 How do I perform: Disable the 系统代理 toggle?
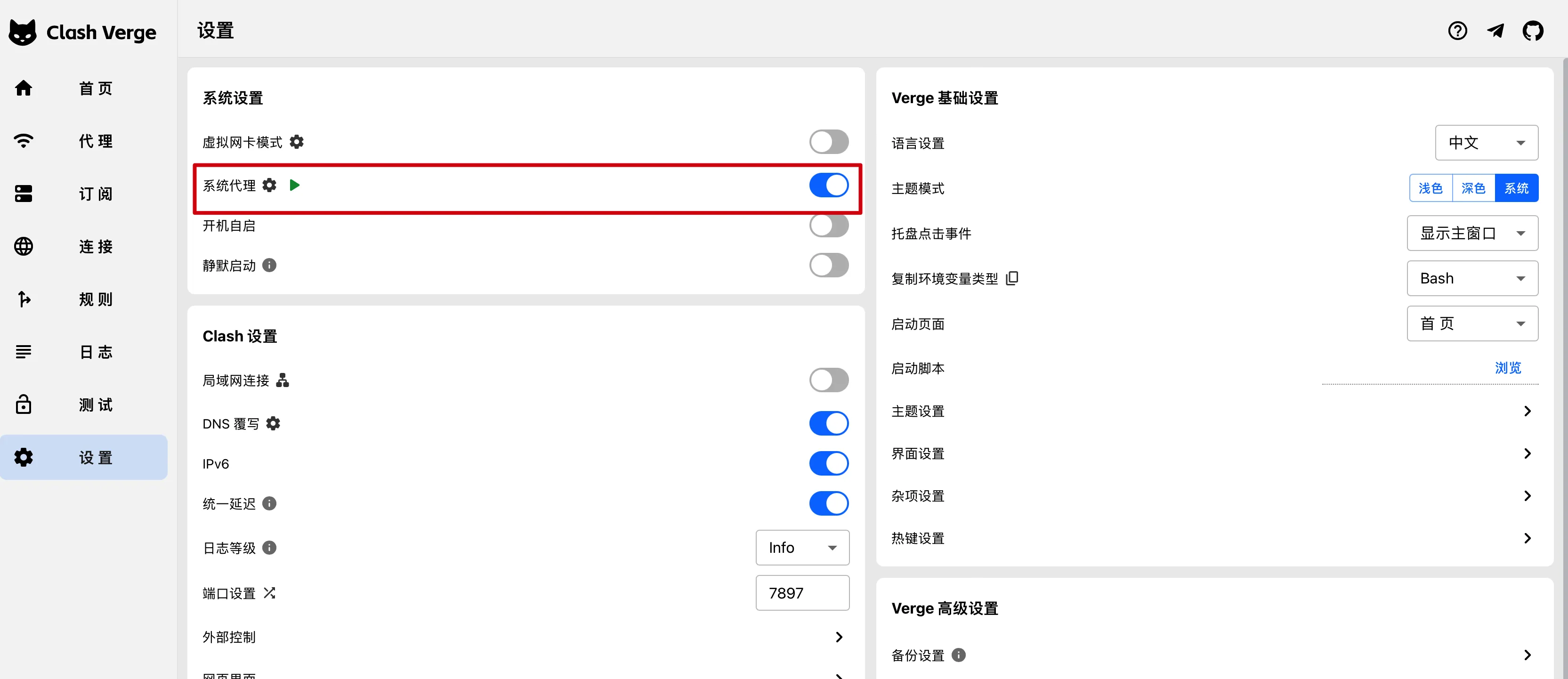pyautogui.click(x=829, y=185)
